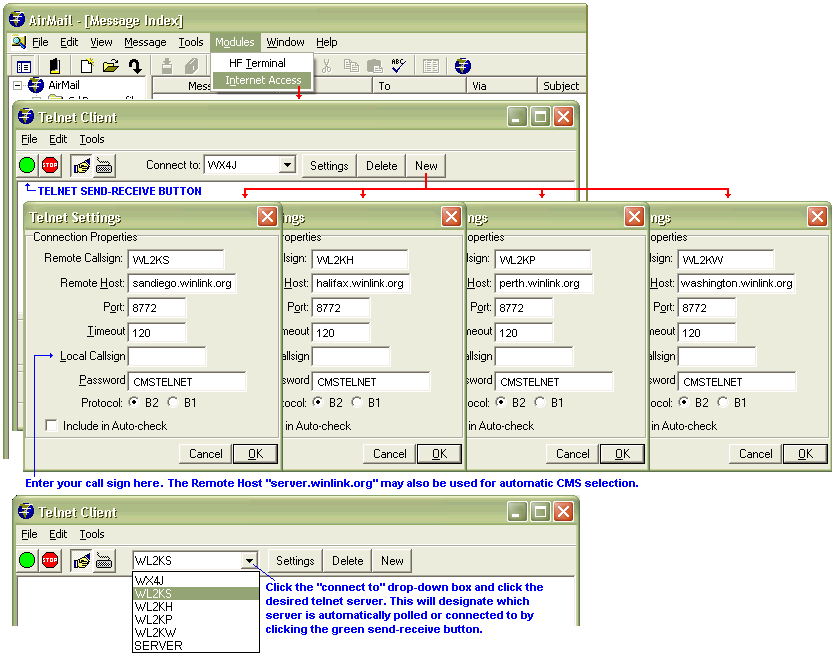Choose SERVER from the open telnet server list
Image resolution: width=835 pixels, height=656 pixels.
click(158, 646)
